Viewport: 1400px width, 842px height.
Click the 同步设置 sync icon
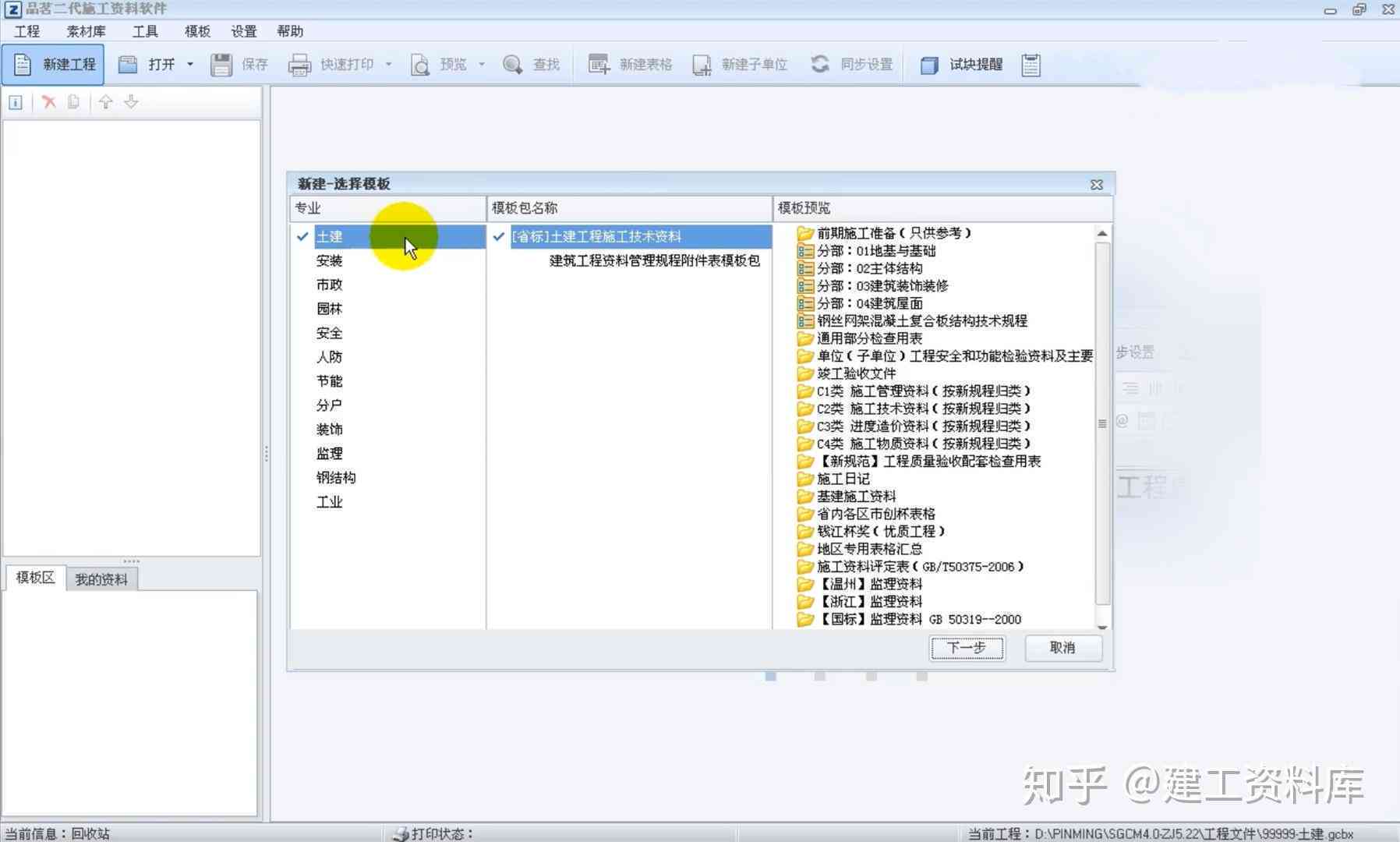coord(820,64)
